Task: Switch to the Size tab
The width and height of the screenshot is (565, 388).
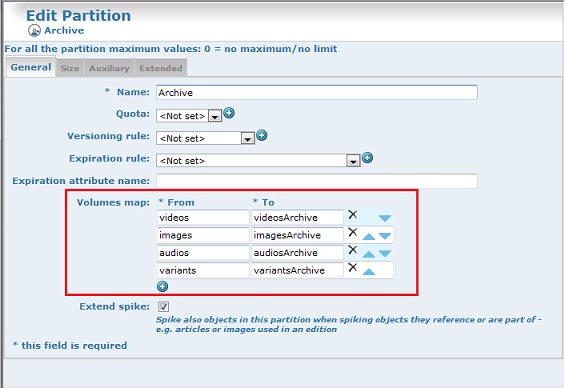Action: click(70, 68)
